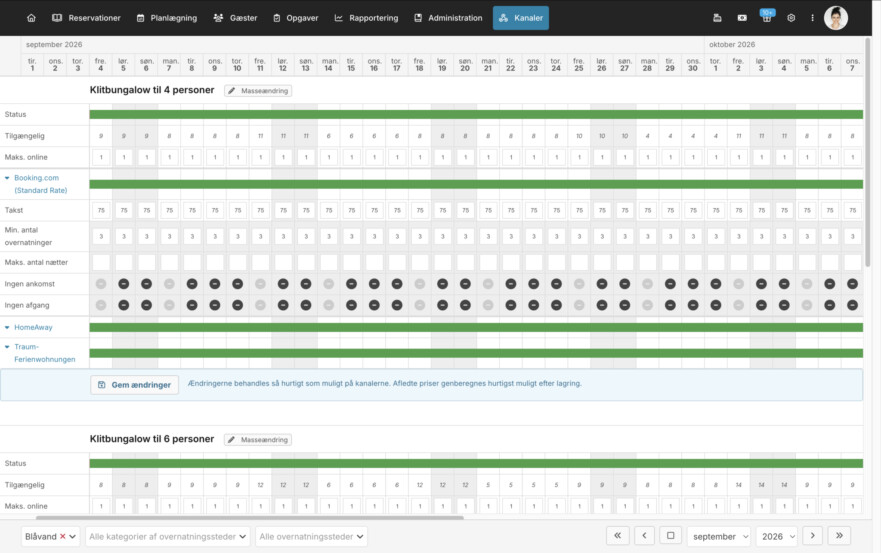The image size is (881, 553).
Task: Remove the Blåvand filter with red x
Action: click(62, 537)
